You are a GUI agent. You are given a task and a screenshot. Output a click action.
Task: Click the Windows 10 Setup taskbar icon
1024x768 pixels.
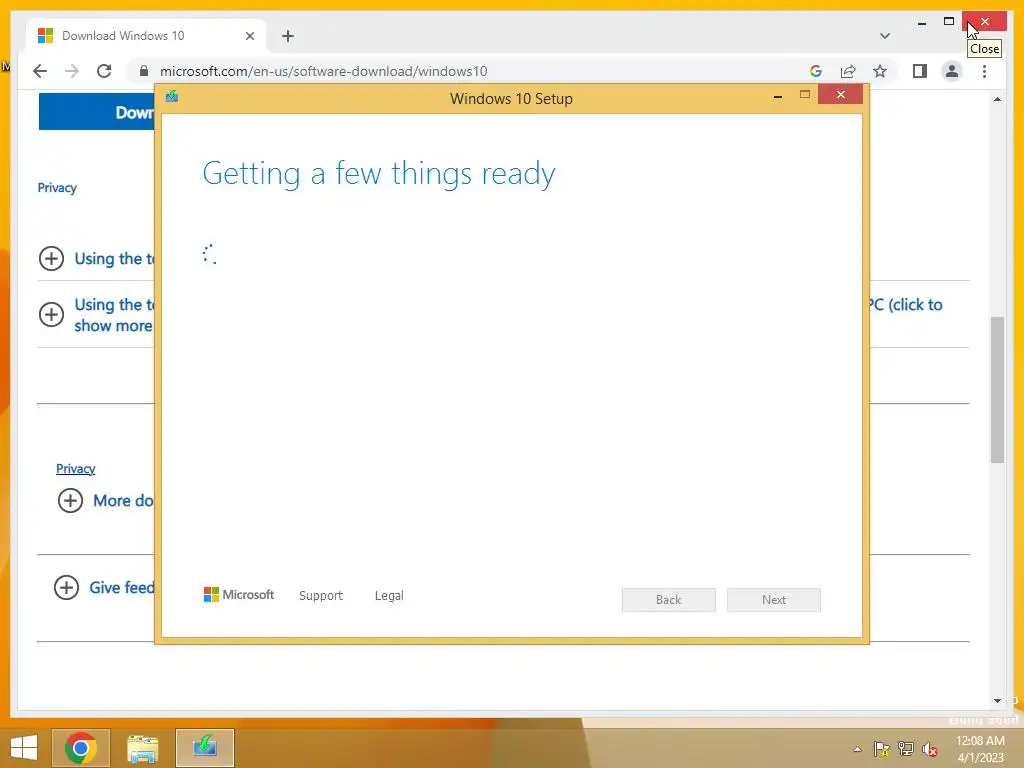(x=204, y=748)
